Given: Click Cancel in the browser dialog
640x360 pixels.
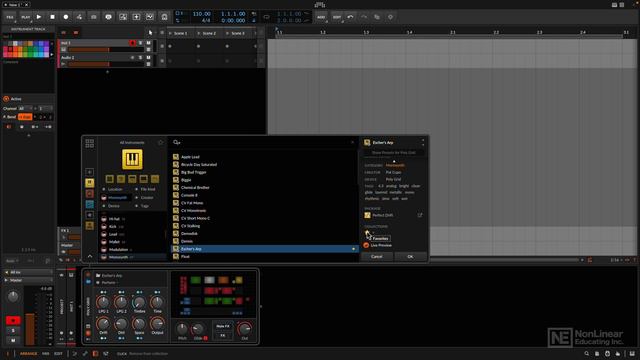Looking at the screenshot, I should 377,256.
